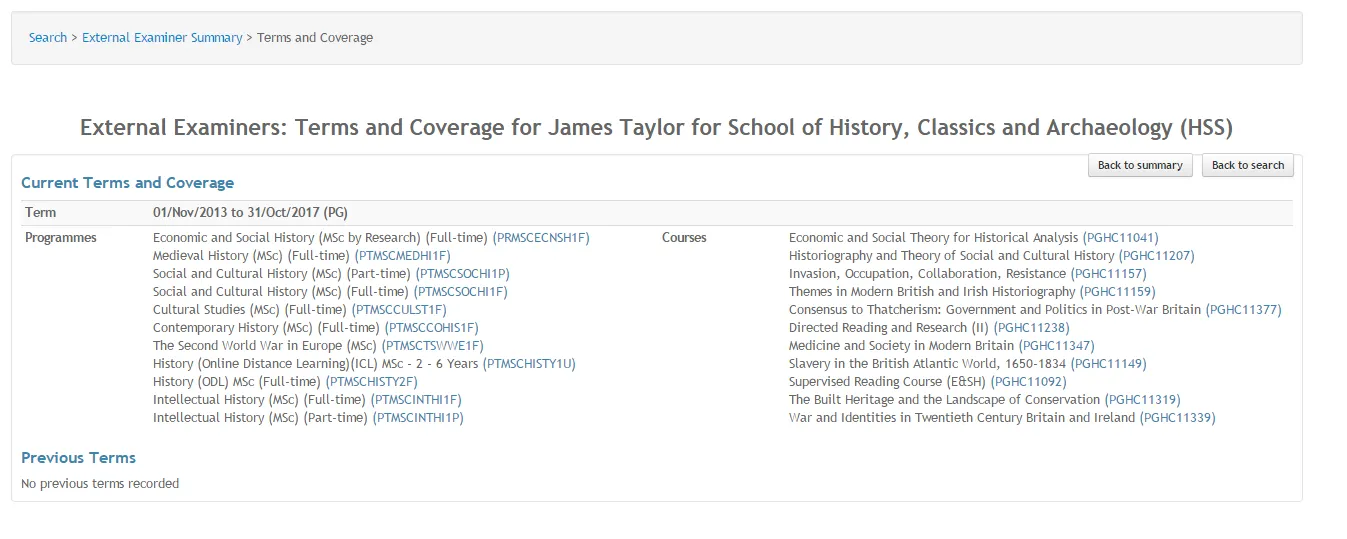Click the Courses column label

pyautogui.click(x=684, y=238)
